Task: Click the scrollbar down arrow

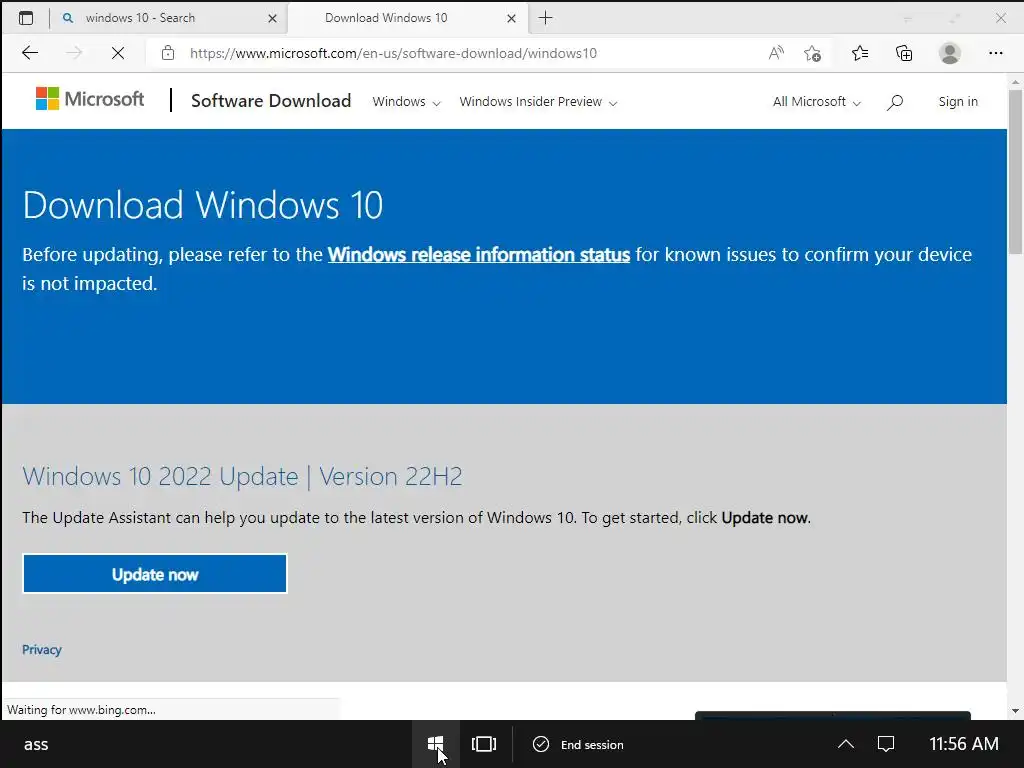Action: click(x=1015, y=711)
